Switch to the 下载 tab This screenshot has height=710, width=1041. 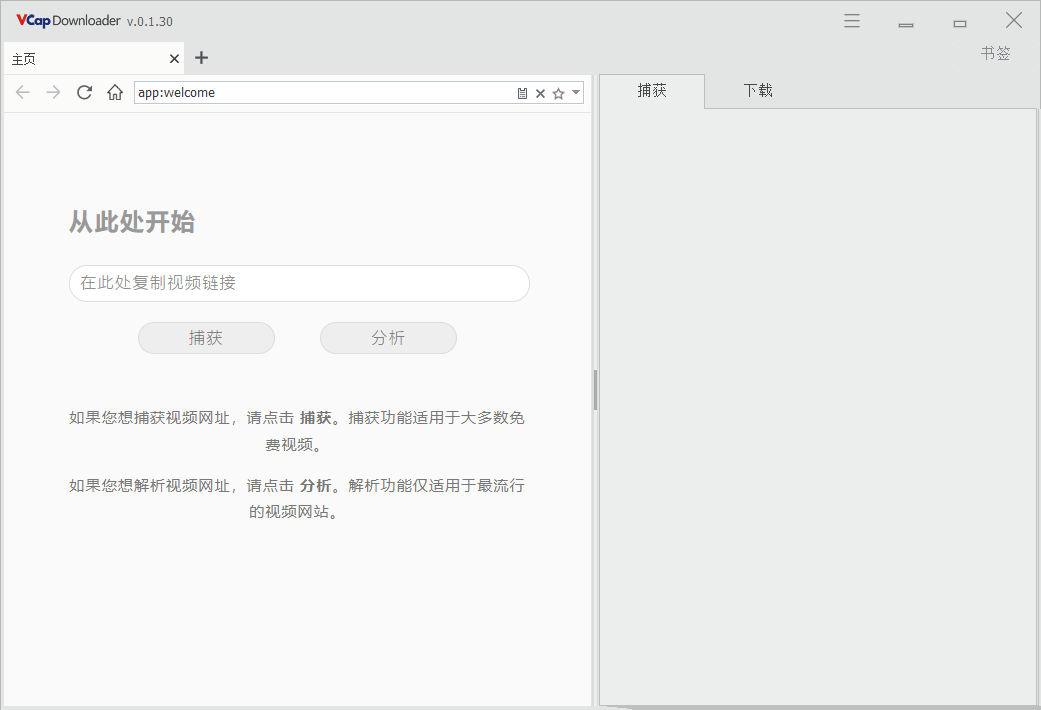point(757,90)
